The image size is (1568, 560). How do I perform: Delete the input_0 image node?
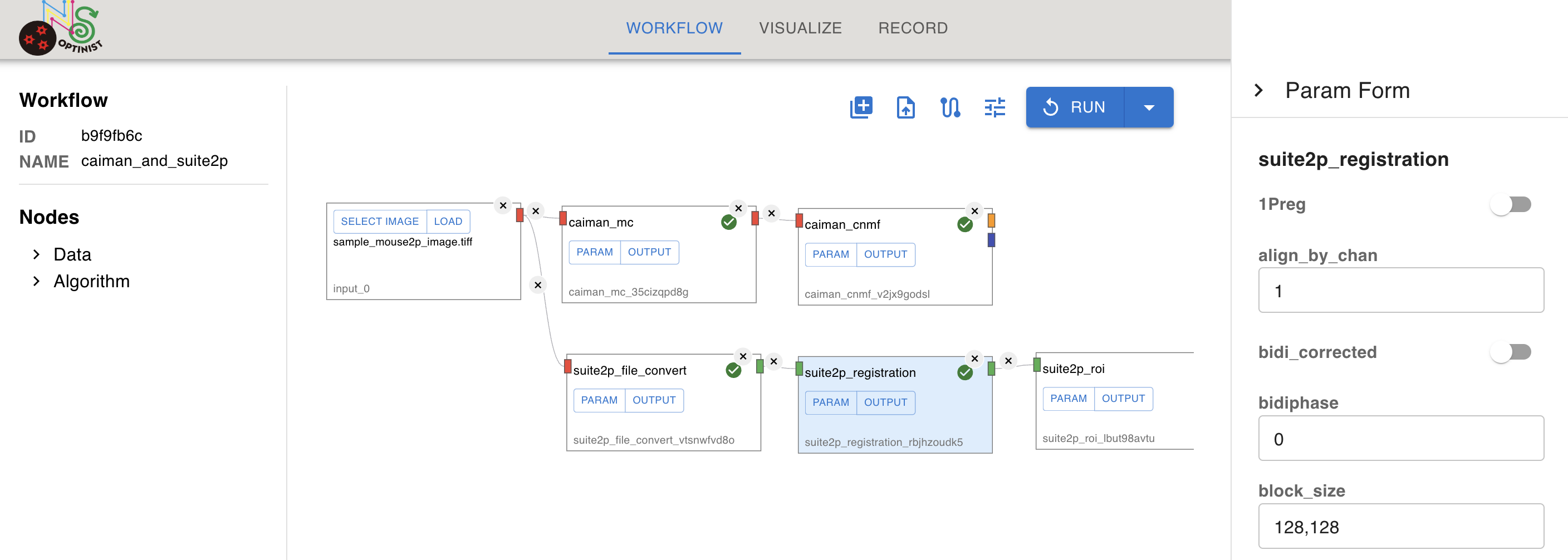click(503, 206)
